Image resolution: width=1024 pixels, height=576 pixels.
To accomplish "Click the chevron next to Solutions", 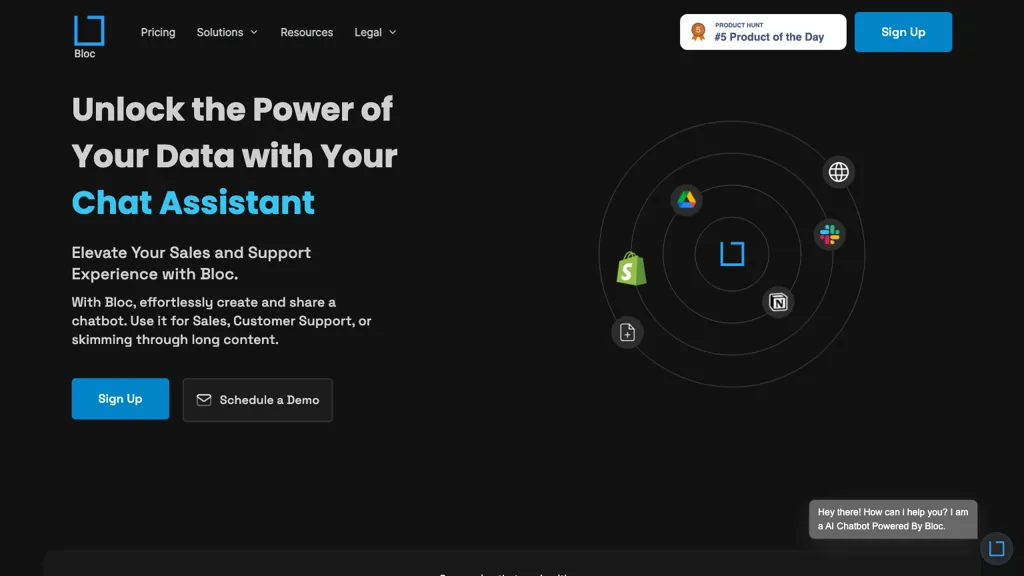I will [254, 32].
